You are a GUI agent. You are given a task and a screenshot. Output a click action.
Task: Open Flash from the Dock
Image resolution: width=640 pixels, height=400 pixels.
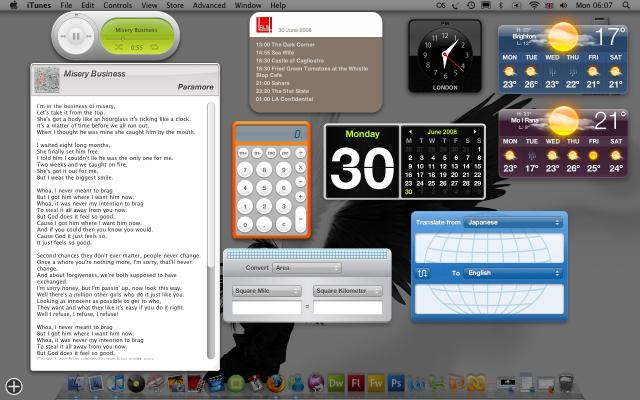coord(356,384)
